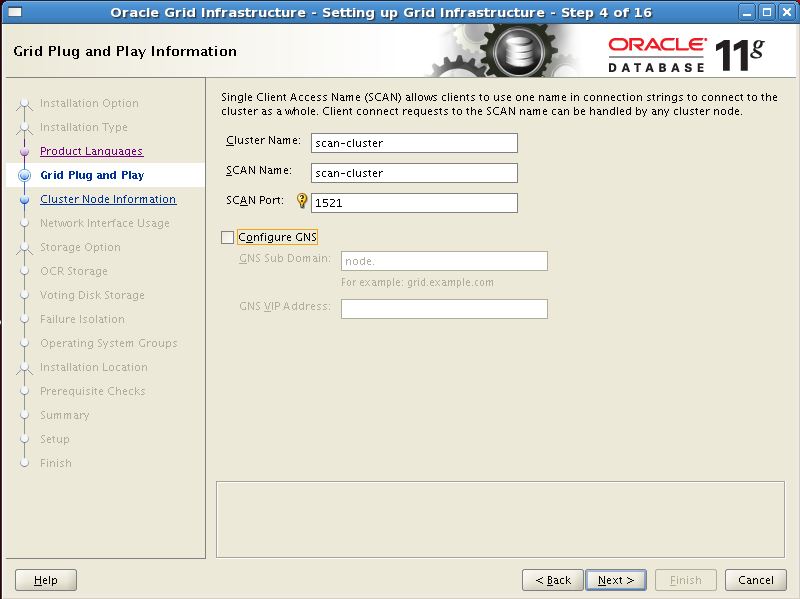Click the Voting Disk Storage step
The height and width of the screenshot is (599, 800).
(x=92, y=295)
